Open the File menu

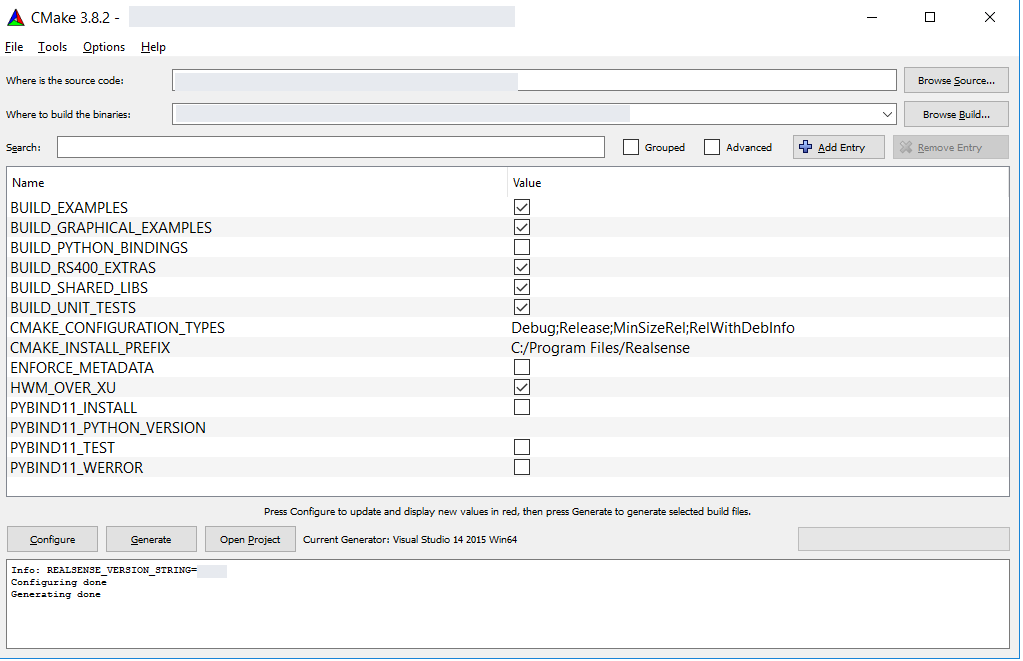(14, 47)
